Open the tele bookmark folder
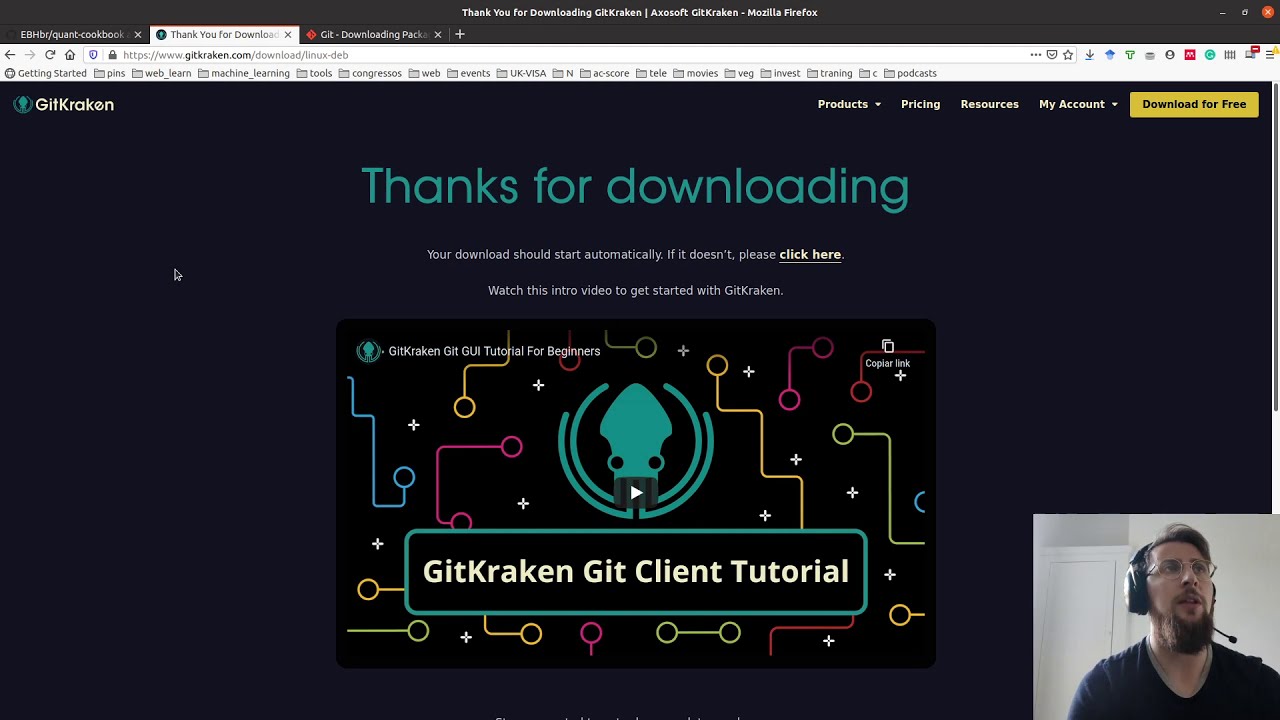 coord(652,73)
